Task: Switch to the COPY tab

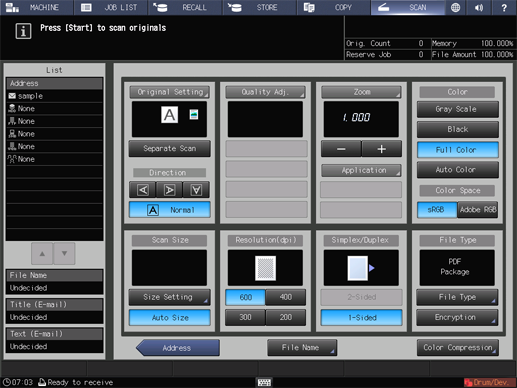Action: point(333,7)
